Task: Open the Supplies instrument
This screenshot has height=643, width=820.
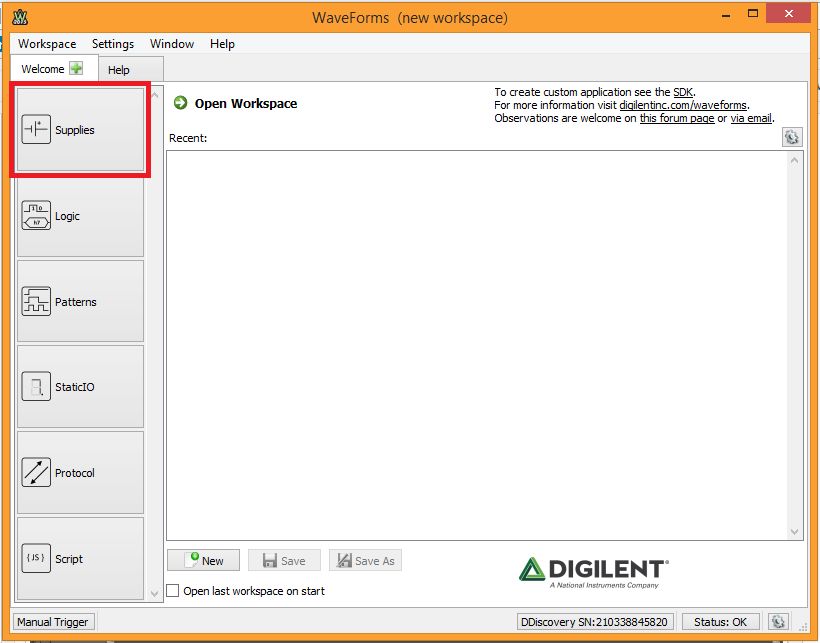Action: [x=80, y=129]
